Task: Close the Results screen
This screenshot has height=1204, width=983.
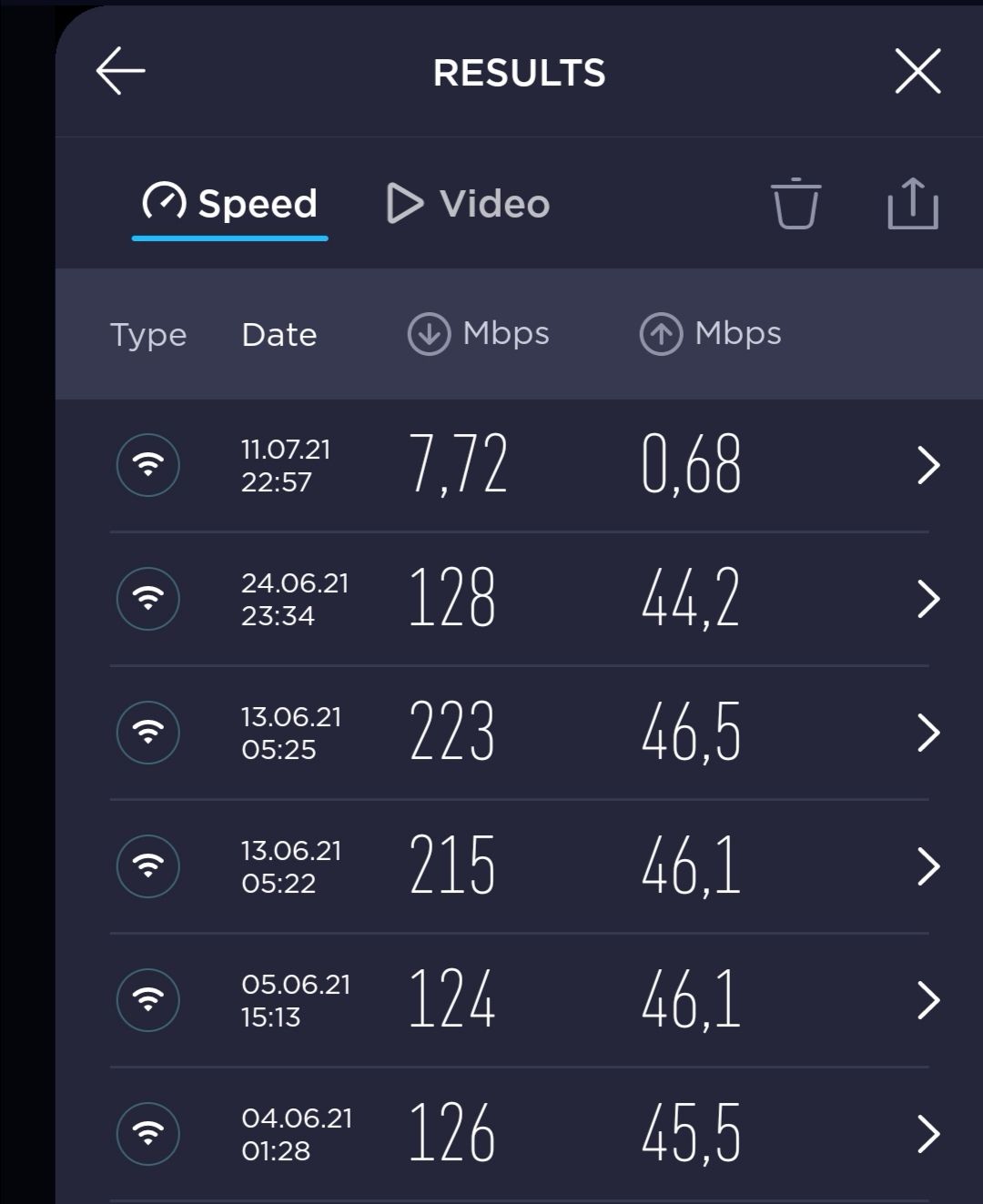Action: (x=917, y=72)
